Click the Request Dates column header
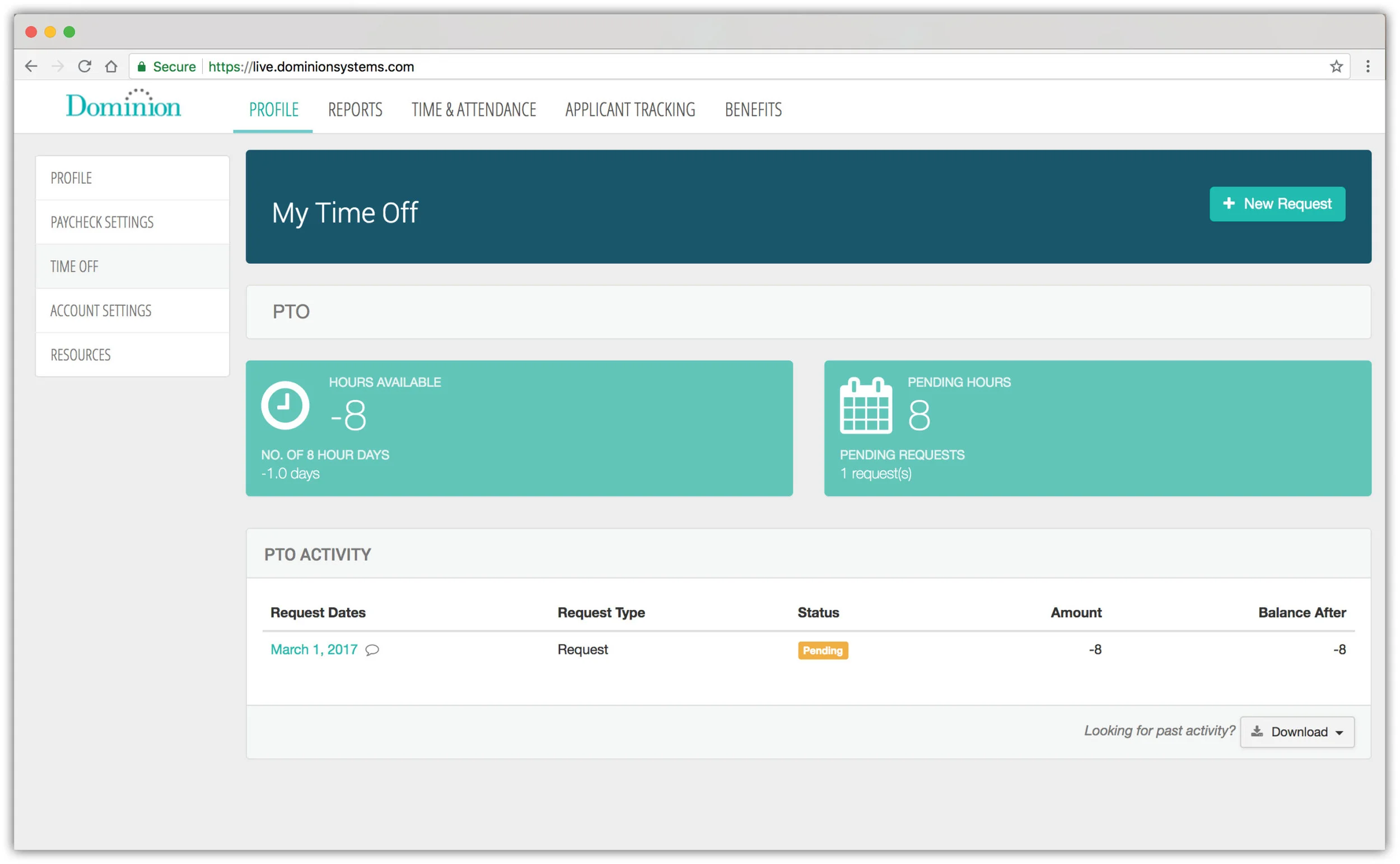Viewport: 1400px width, 864px height. point(318,612)
